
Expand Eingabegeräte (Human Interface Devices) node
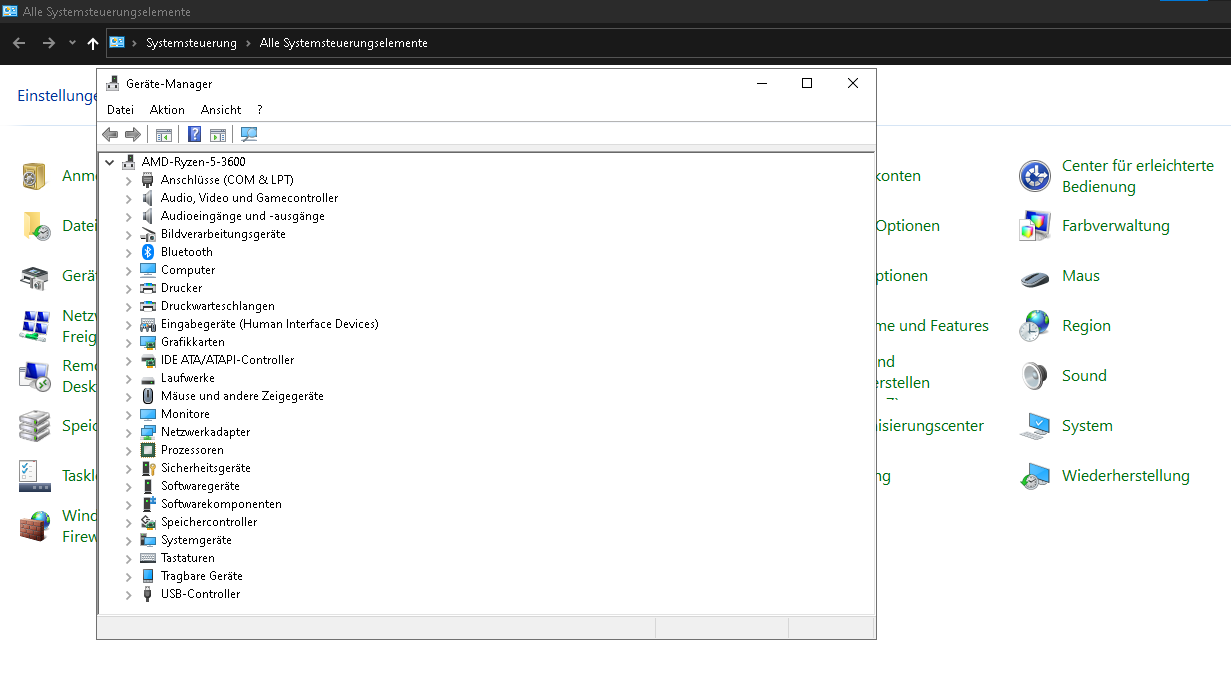(x=128, y=324)
